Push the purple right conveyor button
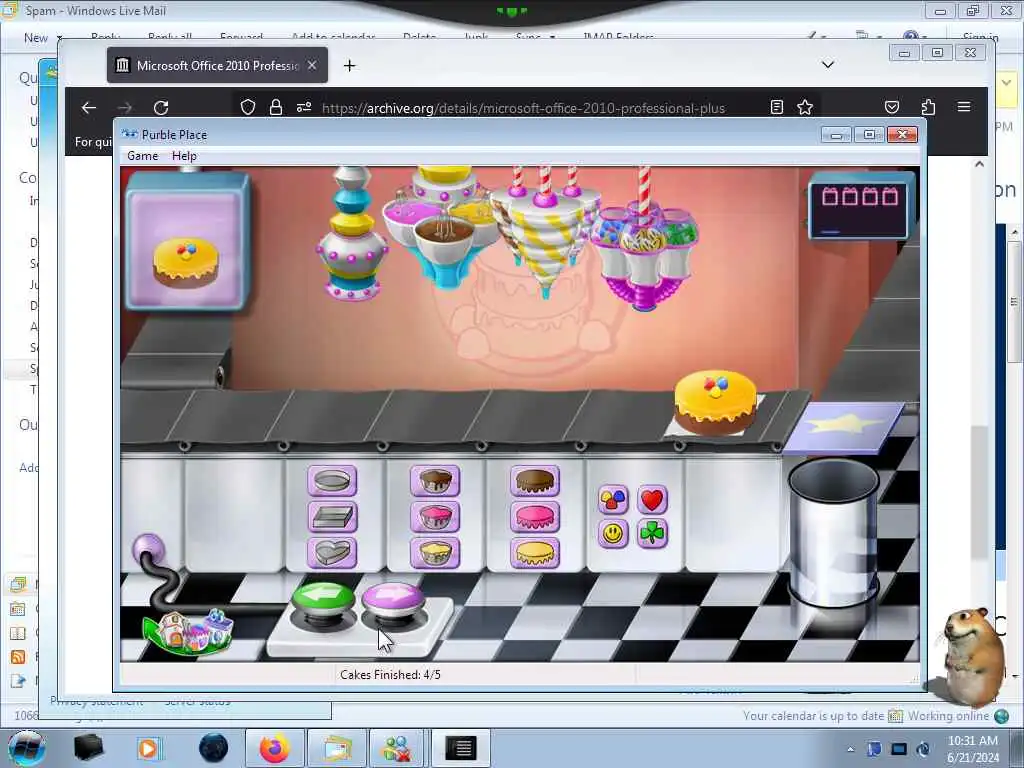This screenshot has width=1024, height=768. [x=392, y=600]
